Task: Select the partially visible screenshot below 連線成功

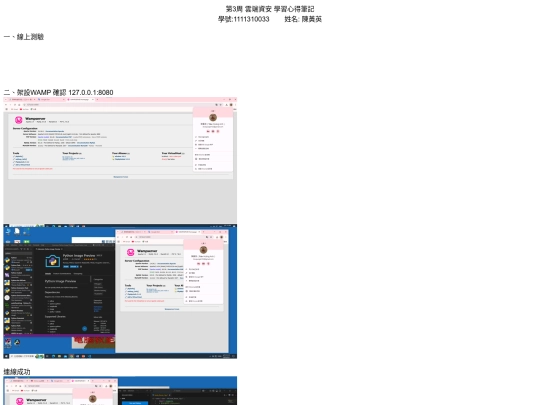Action: click(x=120, y=391)
